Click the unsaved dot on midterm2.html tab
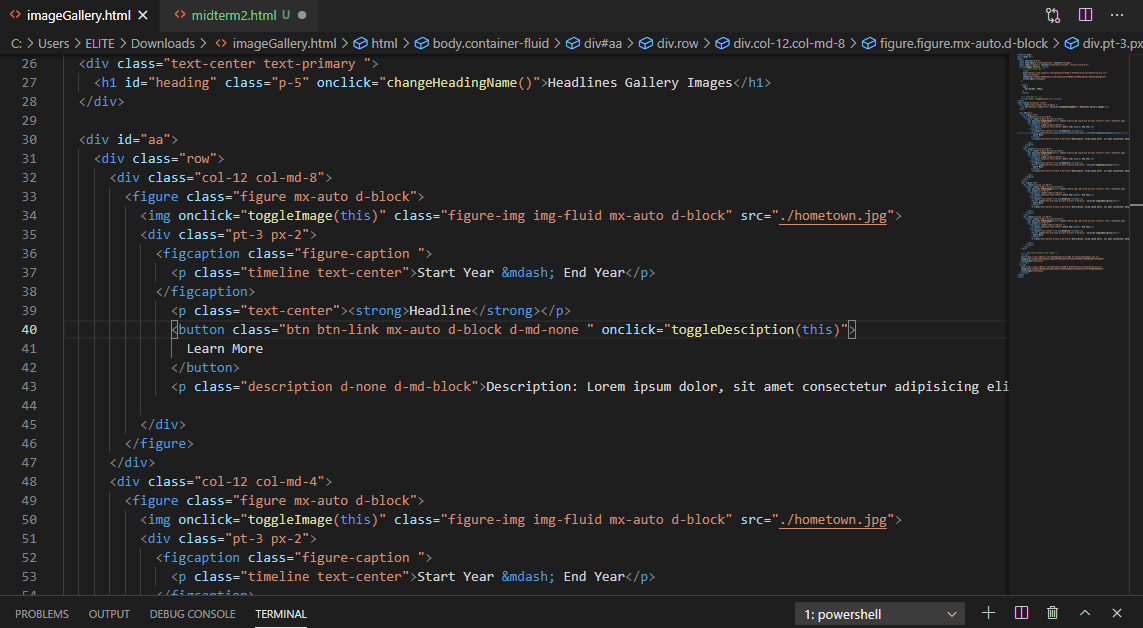 click(x=302, y=15)
